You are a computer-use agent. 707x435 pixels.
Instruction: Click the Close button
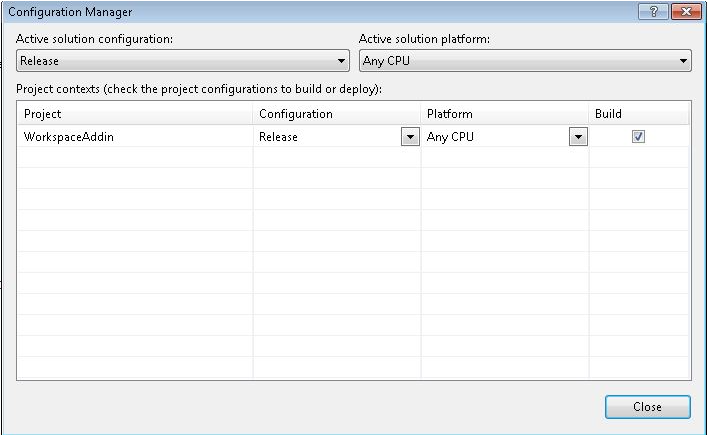tap(647, 407)
